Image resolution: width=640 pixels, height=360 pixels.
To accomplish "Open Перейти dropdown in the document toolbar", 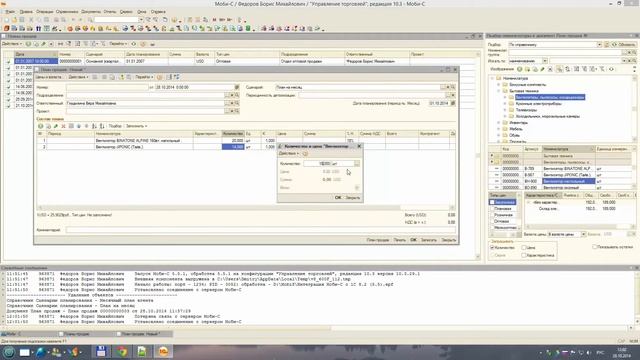I will (144, 77).
